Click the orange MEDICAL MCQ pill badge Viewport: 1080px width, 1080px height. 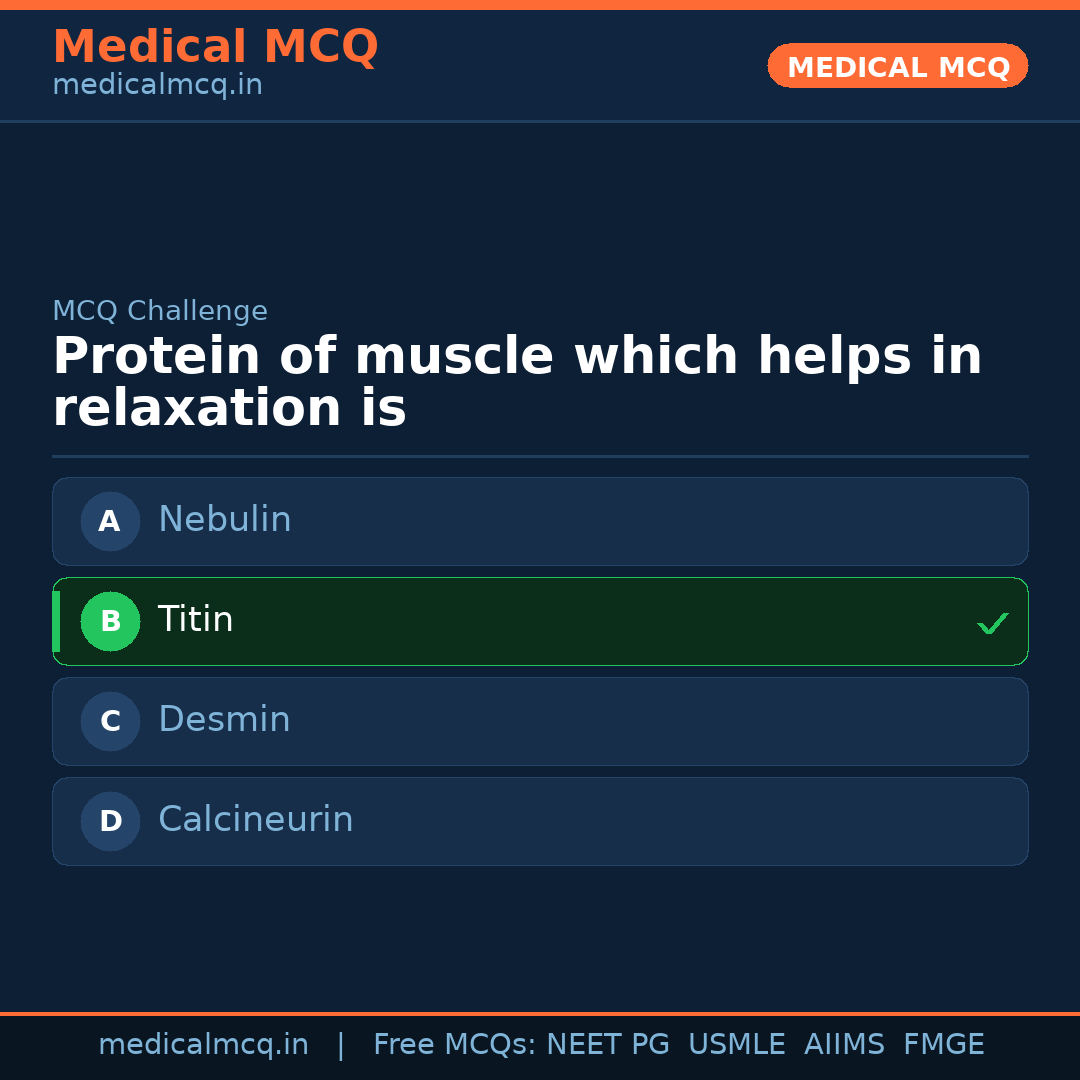tap(897, 66)
